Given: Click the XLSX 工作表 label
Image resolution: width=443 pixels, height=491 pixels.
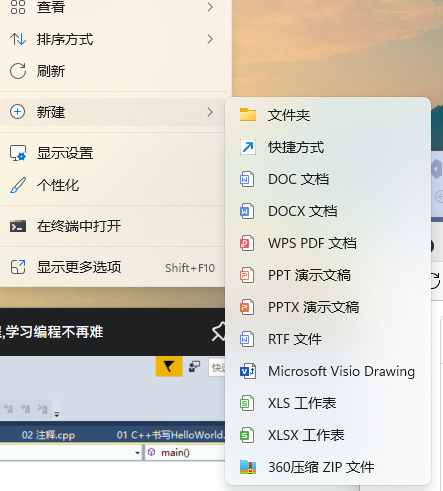Looking at the screenshot, I should pyautogui.click(x=306, y=435).
